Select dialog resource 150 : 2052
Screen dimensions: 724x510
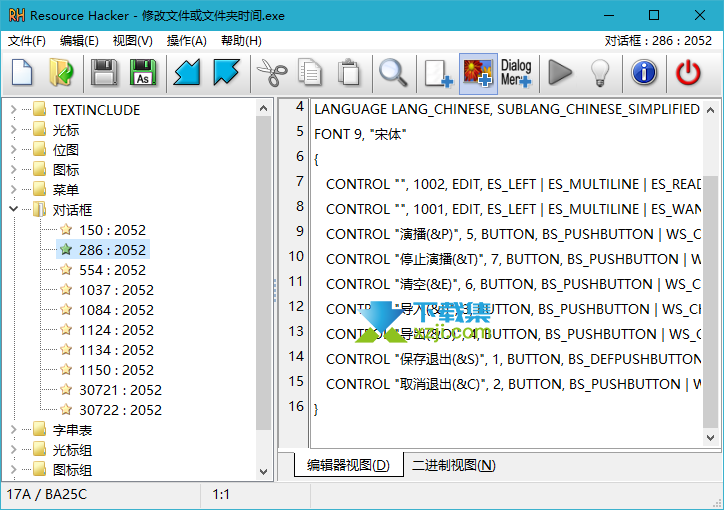[112, 230]
